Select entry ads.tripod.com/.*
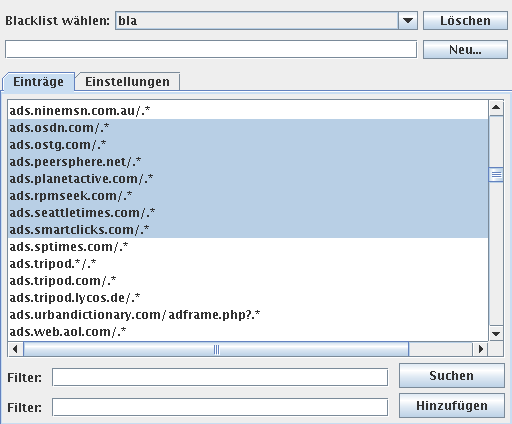This screenshot has height=424, width=512. [248, 280]
